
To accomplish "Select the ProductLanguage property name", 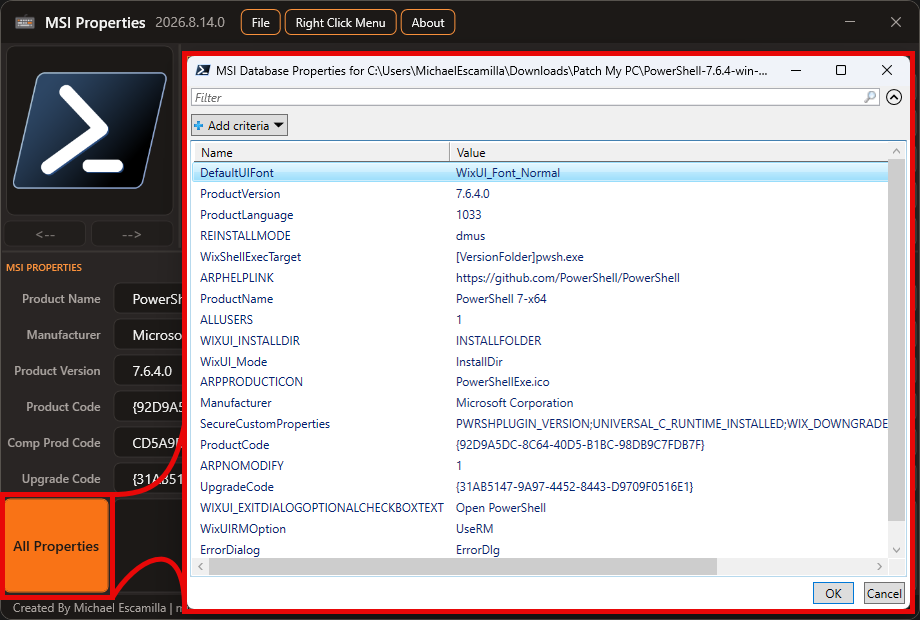I will click(246, 215).
